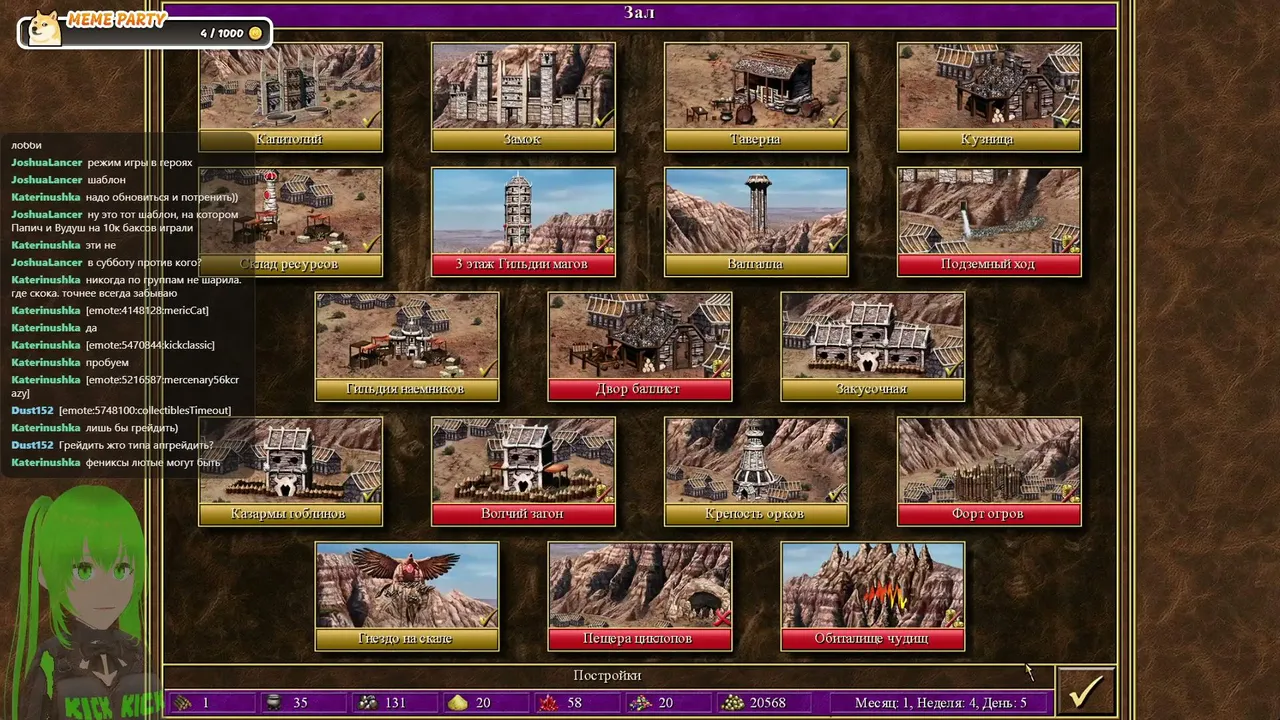Click the yellow sulfur resource icon
1280x720 pixels.
457,703
